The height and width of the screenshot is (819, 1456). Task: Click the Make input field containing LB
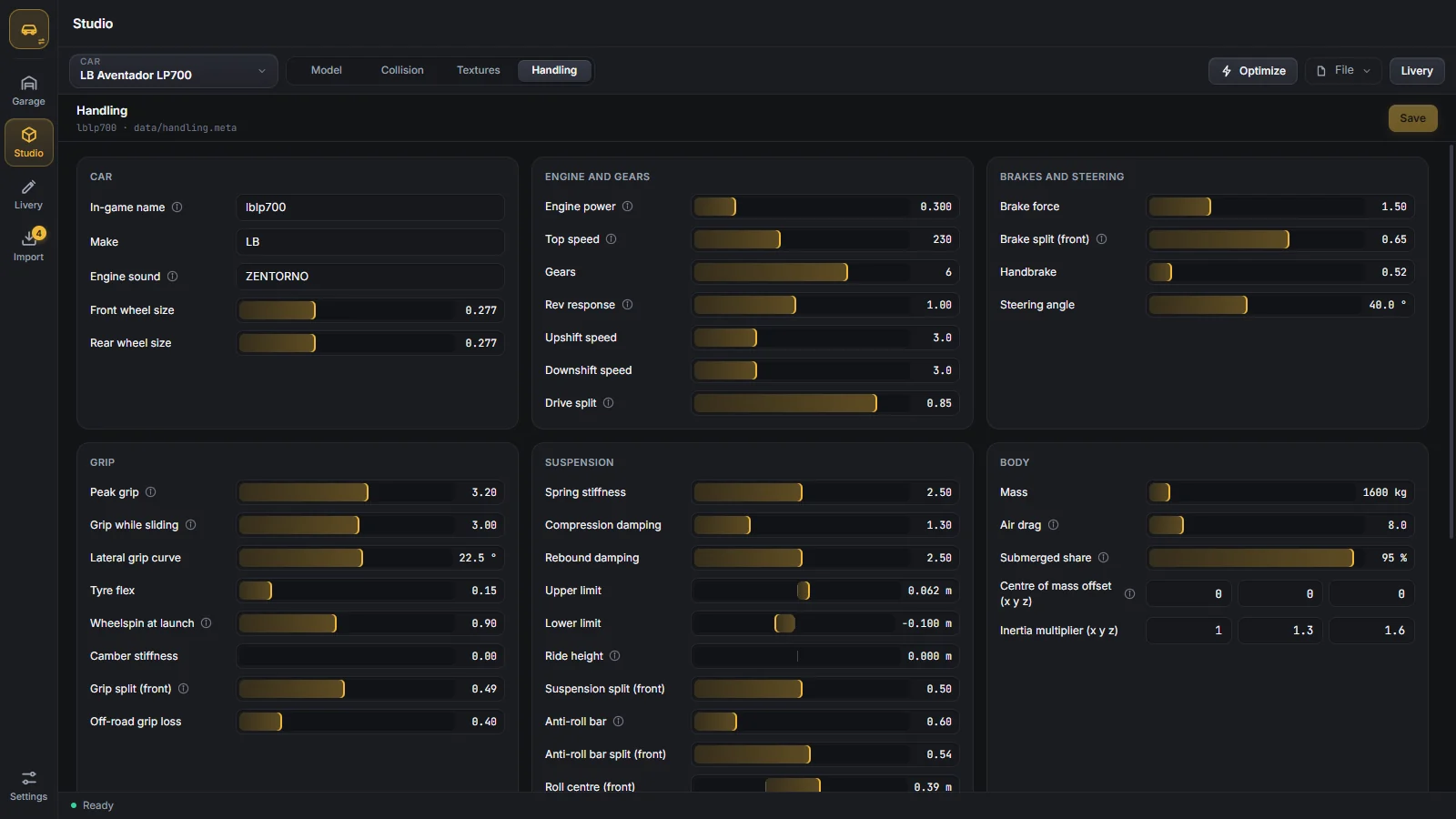pyautogui.click(x=370, y=242)
